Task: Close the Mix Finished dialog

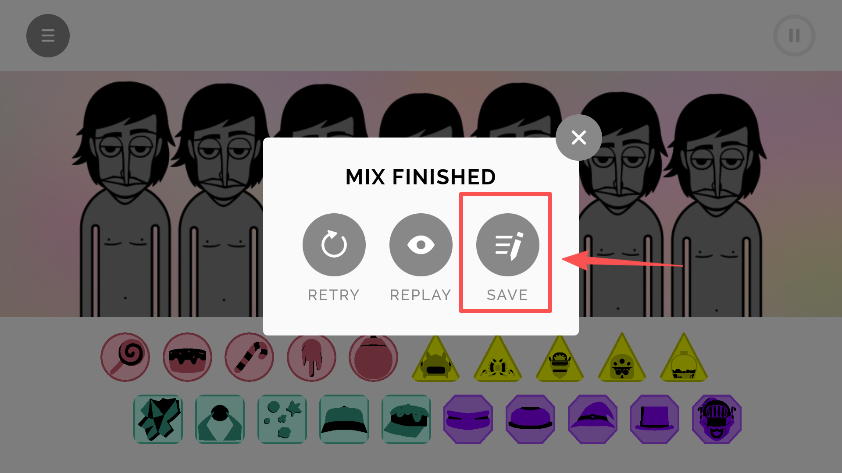Action: coord(579,137)
